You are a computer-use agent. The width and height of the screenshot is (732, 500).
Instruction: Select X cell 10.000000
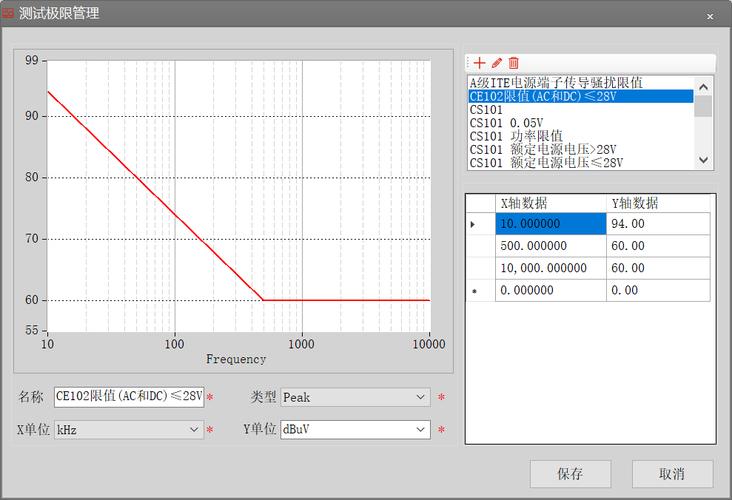pyautogui.click(x=551, y=224)
